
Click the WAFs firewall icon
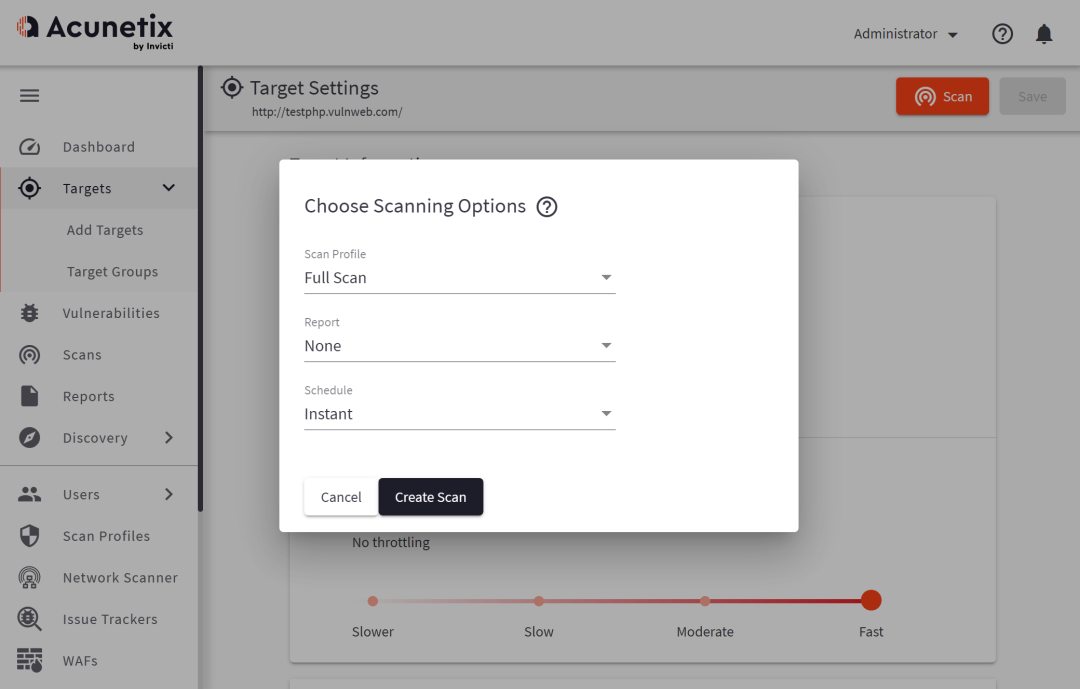pos(30,660)
